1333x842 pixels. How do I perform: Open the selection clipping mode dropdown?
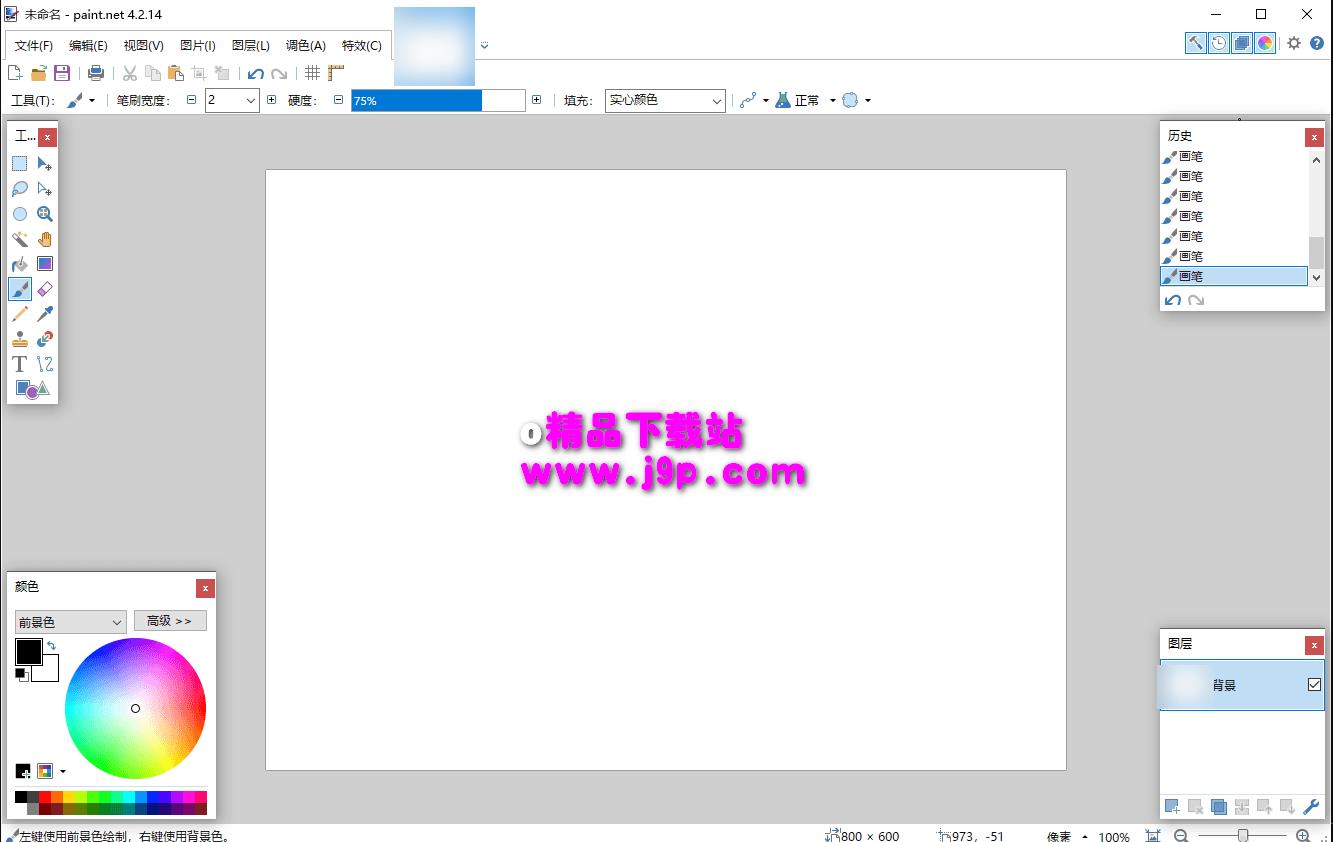tap(856, 100)
